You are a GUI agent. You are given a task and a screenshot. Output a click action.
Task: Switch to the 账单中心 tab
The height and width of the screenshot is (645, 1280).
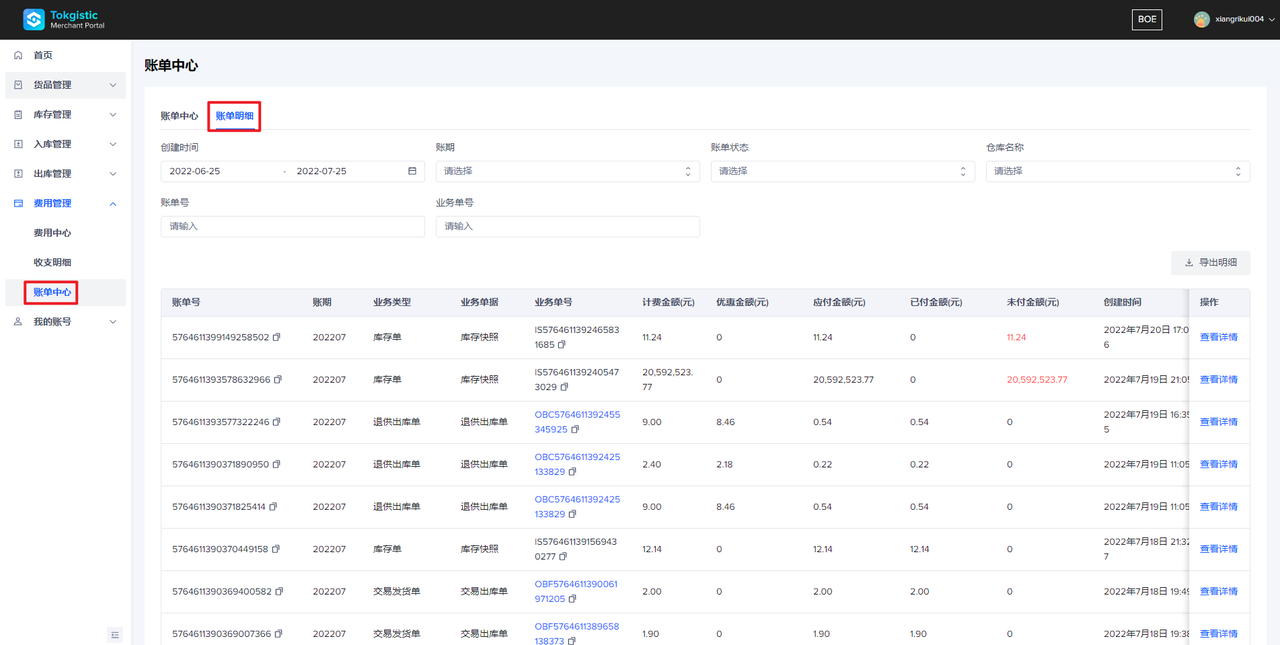179,116
